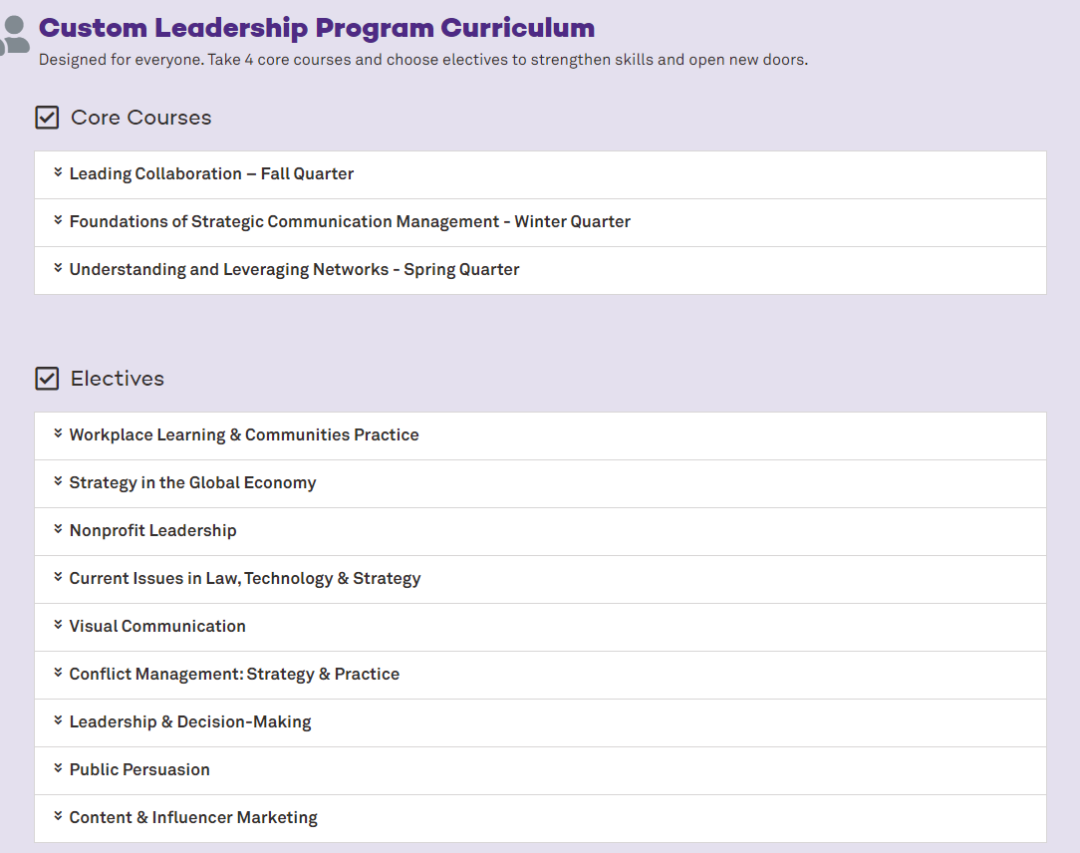The width and height of the screenshot is (1080, 853).
Task: Click chevron icon beside Conflict Management: Strategy & Practice
Action: coord(58,673)
